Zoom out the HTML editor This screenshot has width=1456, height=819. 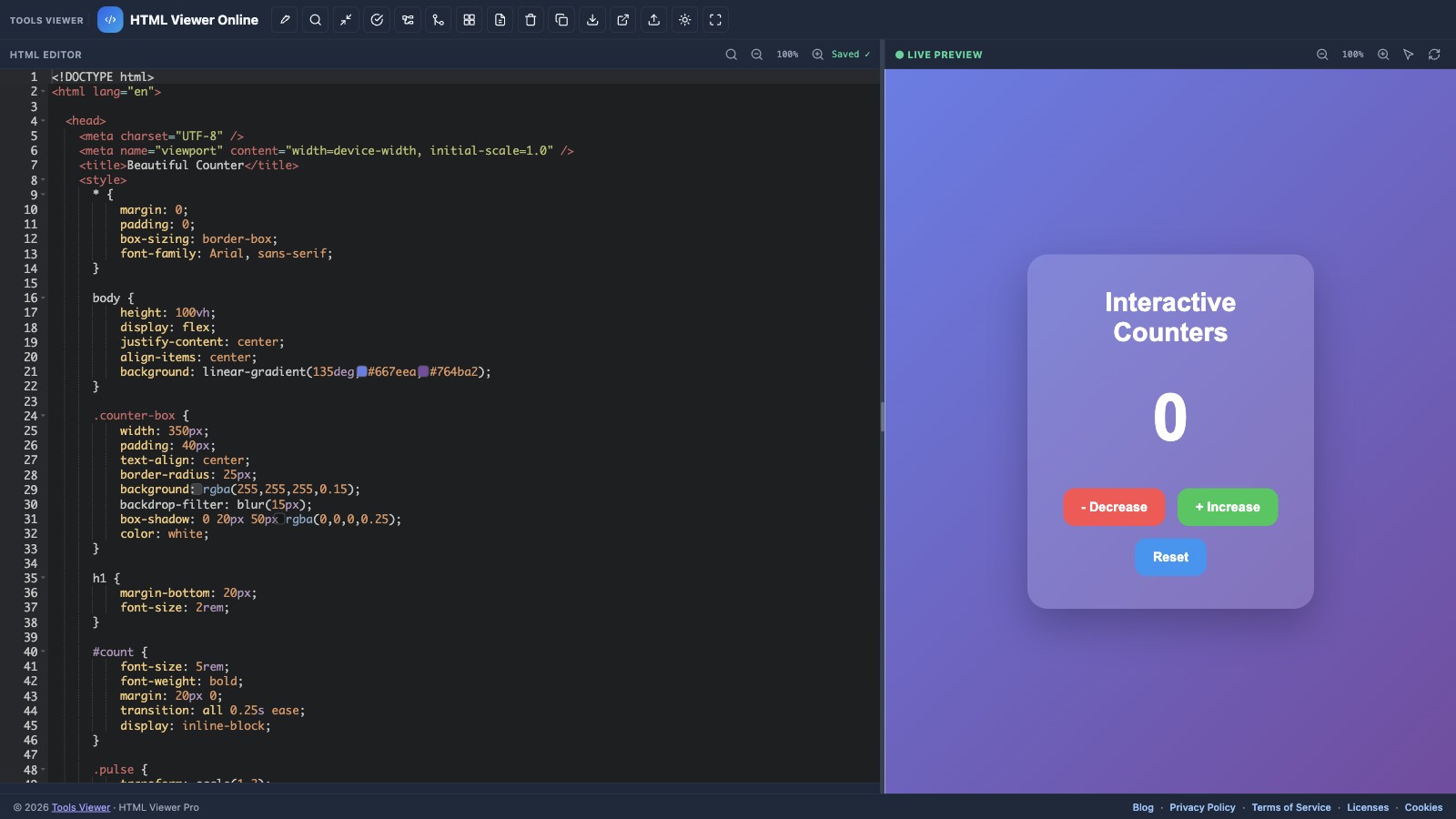click(756, 55)
